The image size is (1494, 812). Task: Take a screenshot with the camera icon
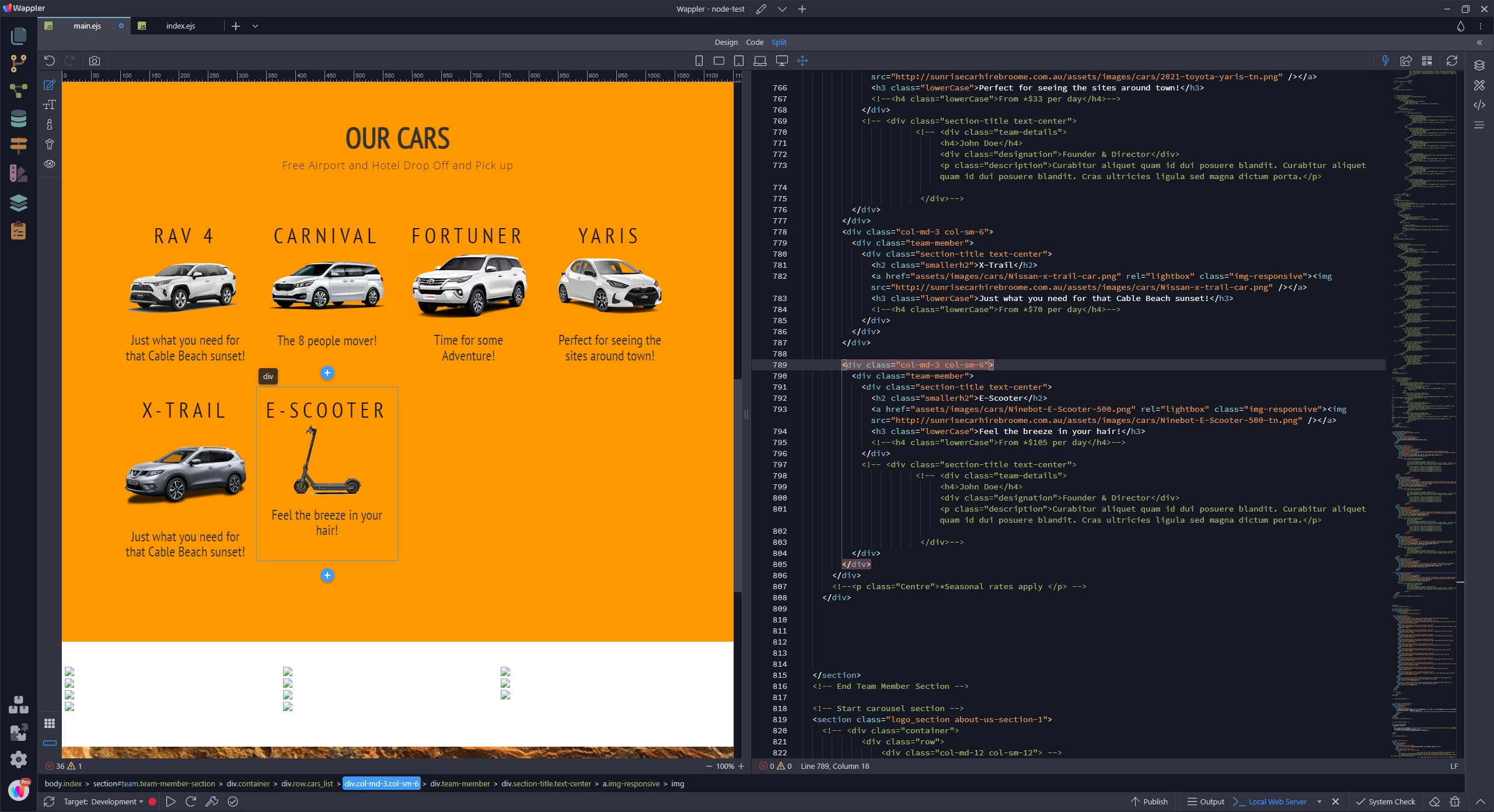tap(95, 61)
